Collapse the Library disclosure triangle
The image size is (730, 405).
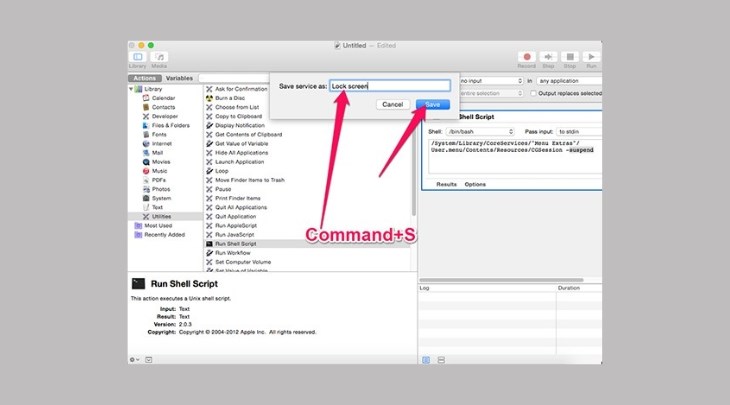click(131, 89)
